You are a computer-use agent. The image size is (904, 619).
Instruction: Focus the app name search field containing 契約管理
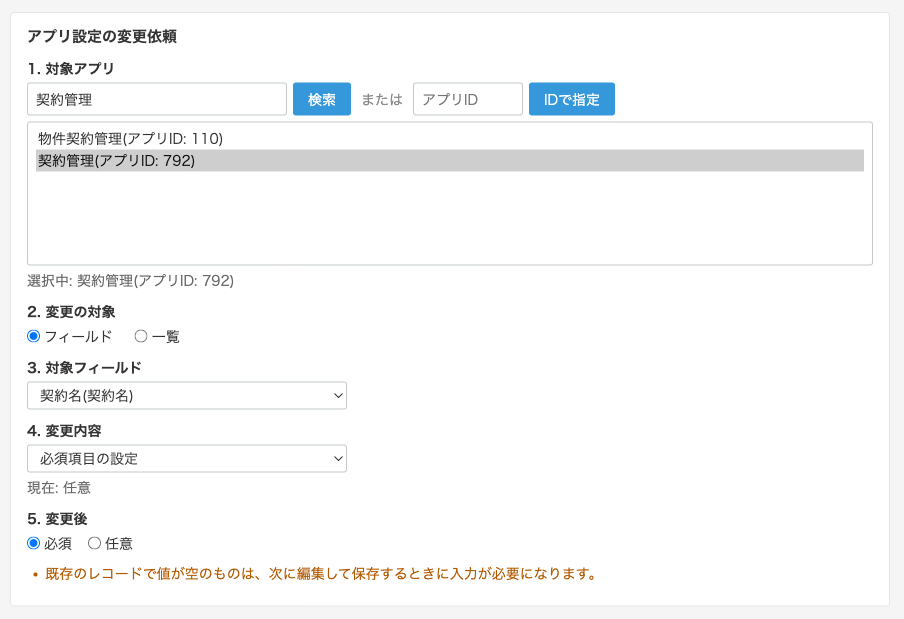click(x=157, y=99)
